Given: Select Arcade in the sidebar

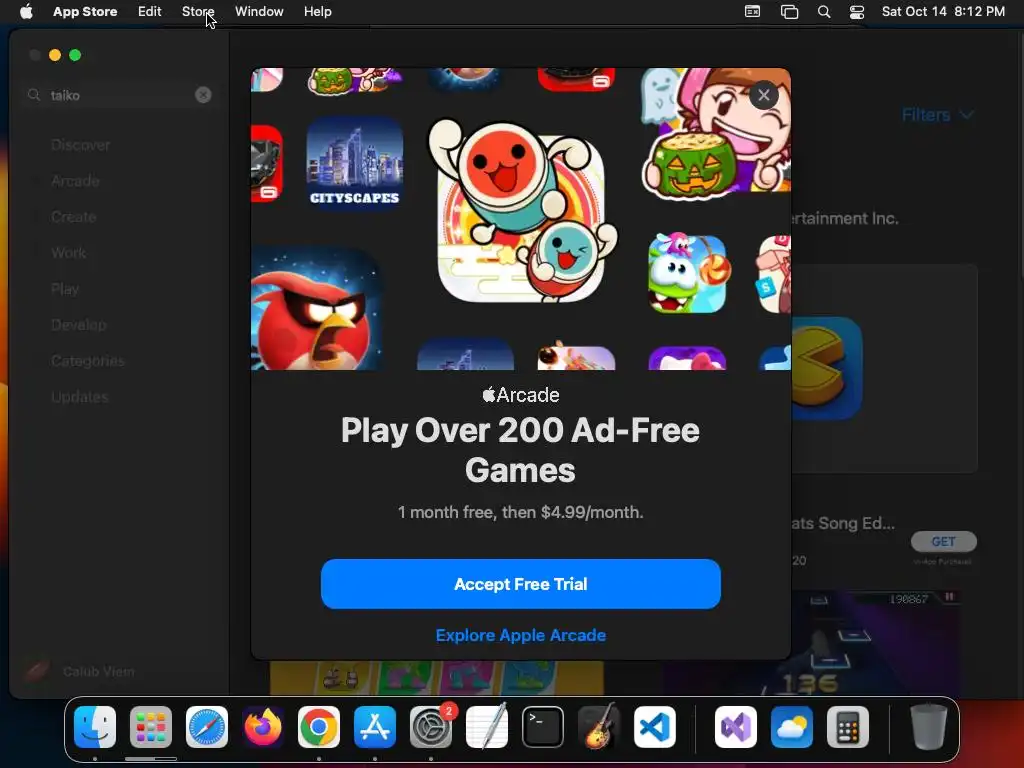Looking at the screenshot, I should point(75,181).
